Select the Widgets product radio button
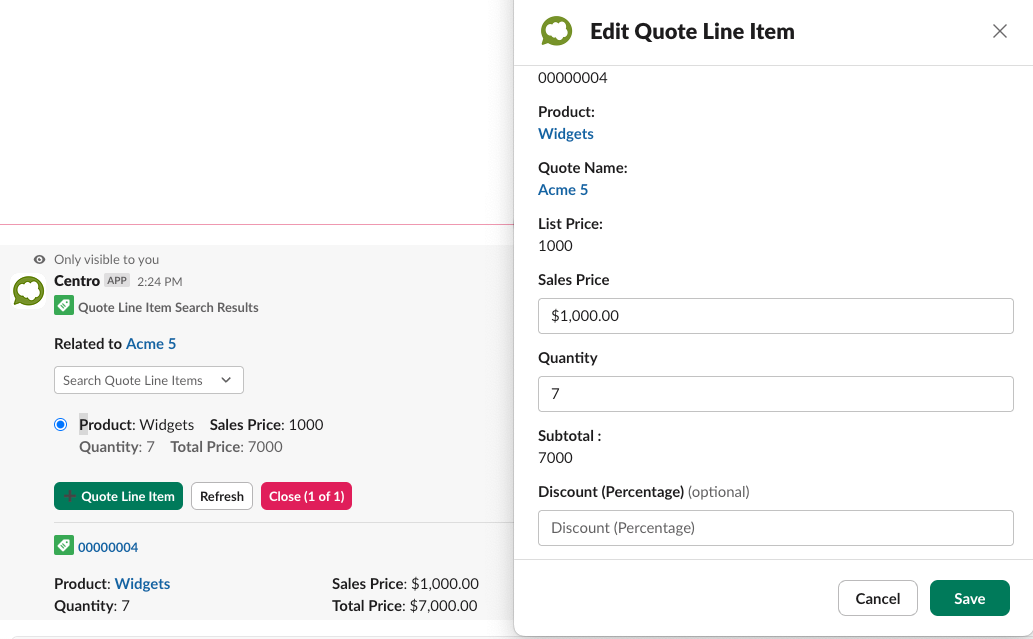The width and height of the screenshot is (1033, 639). point(61,425)
